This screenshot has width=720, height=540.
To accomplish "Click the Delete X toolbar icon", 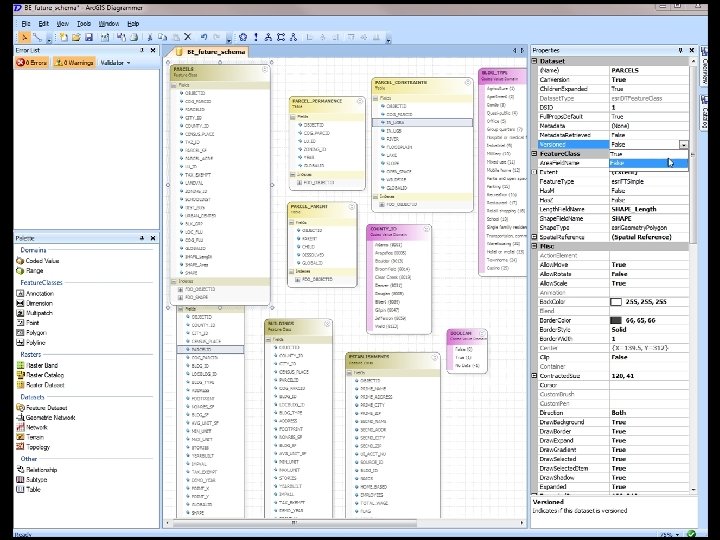I will coord(188,37).
